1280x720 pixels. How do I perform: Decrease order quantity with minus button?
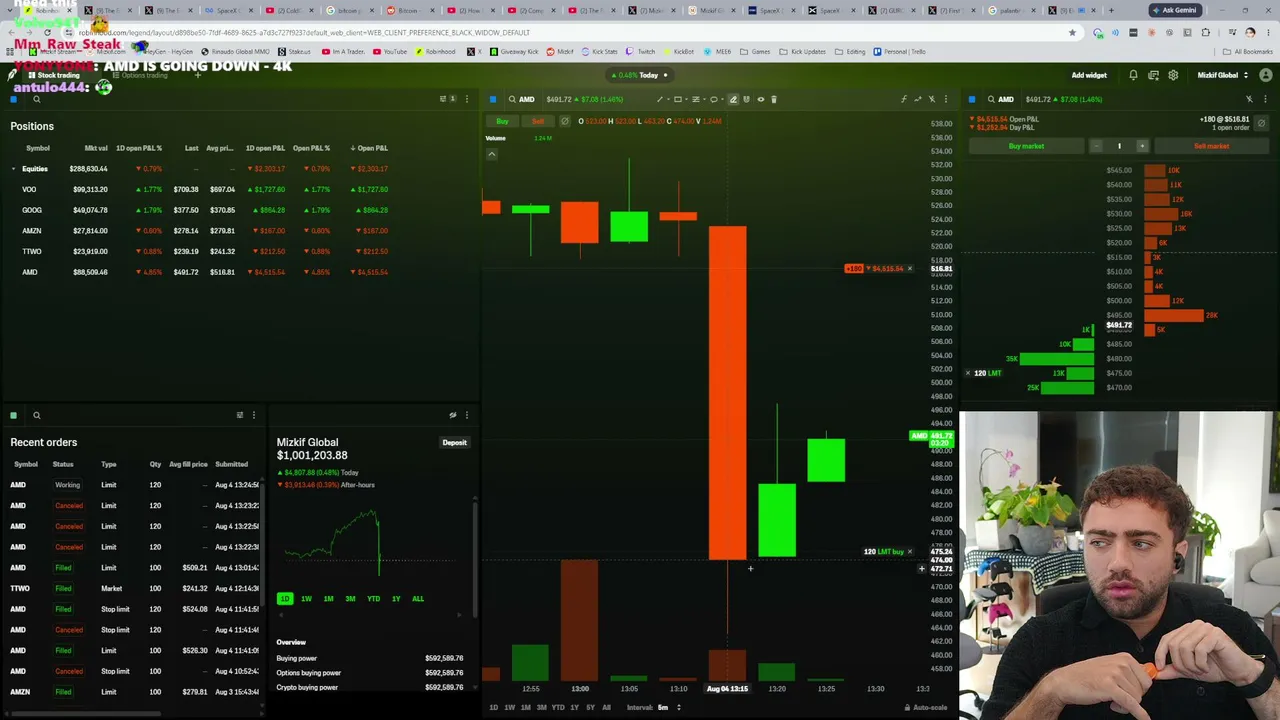1096,146
